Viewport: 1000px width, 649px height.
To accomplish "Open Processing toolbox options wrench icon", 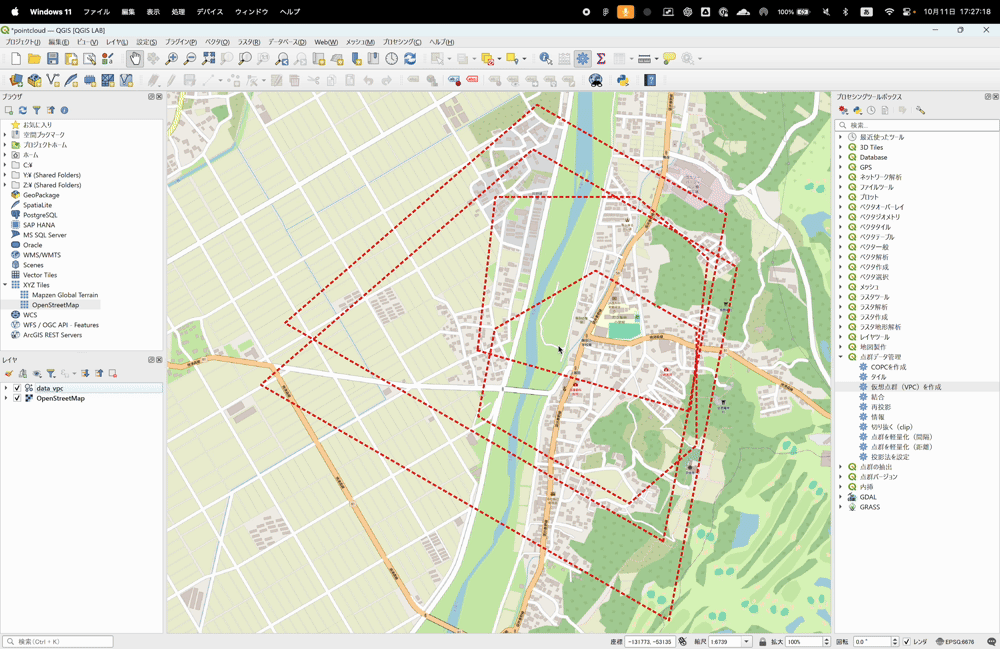I will 920,110.
